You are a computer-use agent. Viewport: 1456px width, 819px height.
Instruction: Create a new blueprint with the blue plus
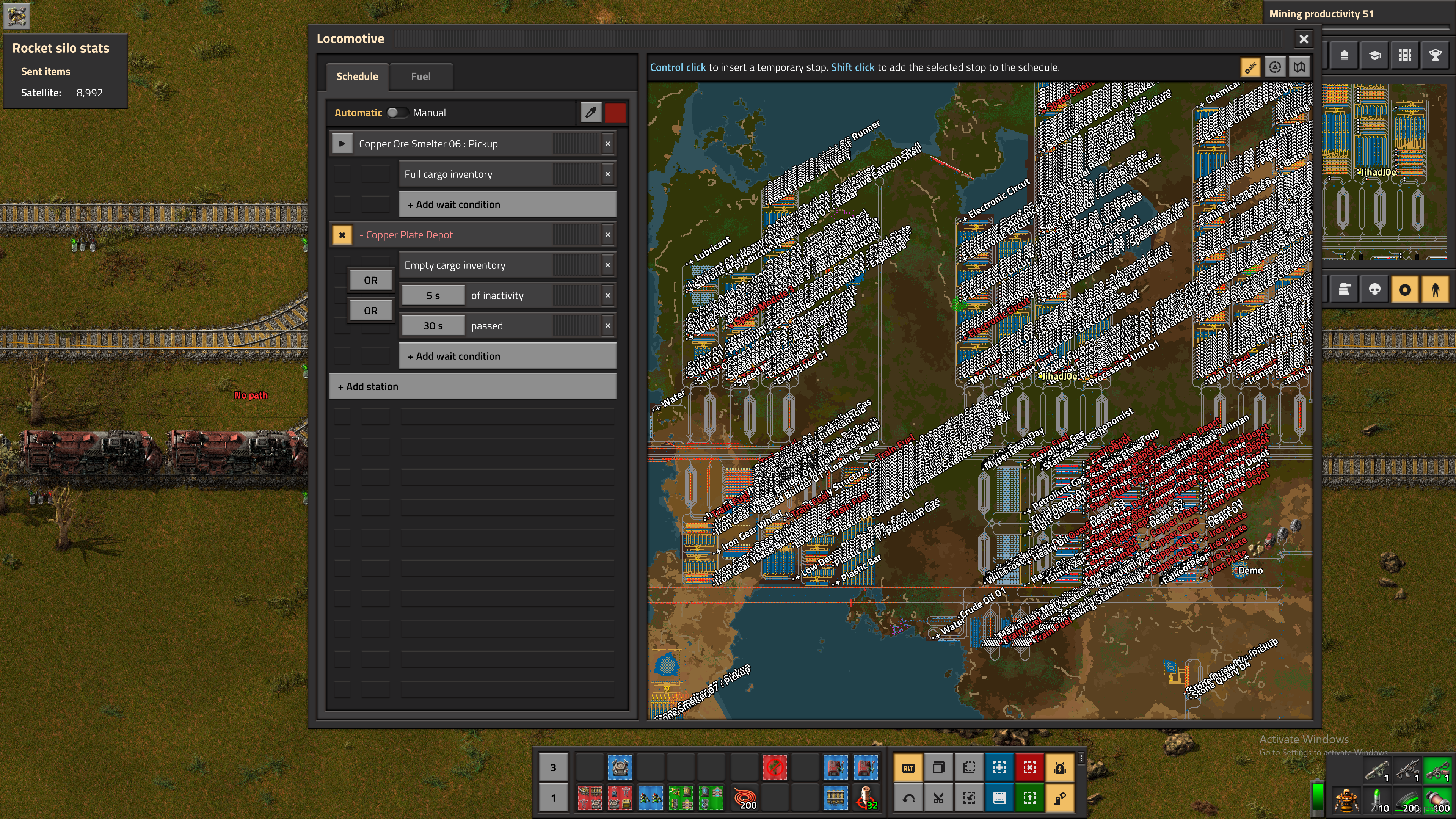[x=999, y=767]
